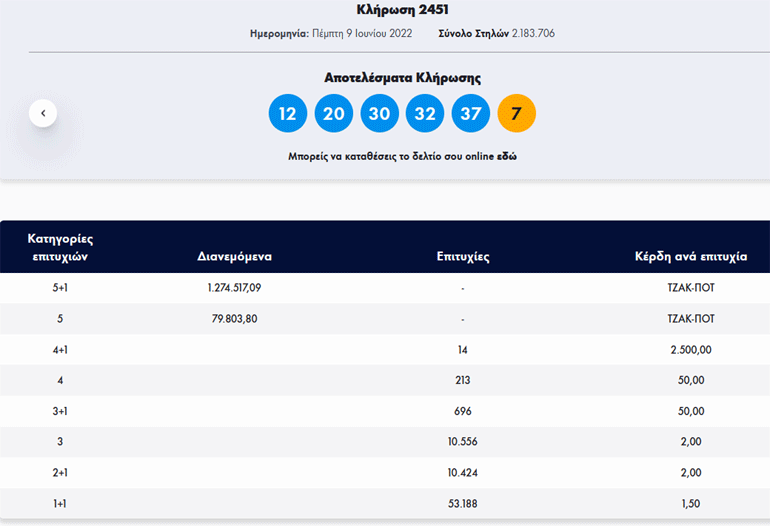Click the blue ball numbered 30

click(x=379, y=113)
